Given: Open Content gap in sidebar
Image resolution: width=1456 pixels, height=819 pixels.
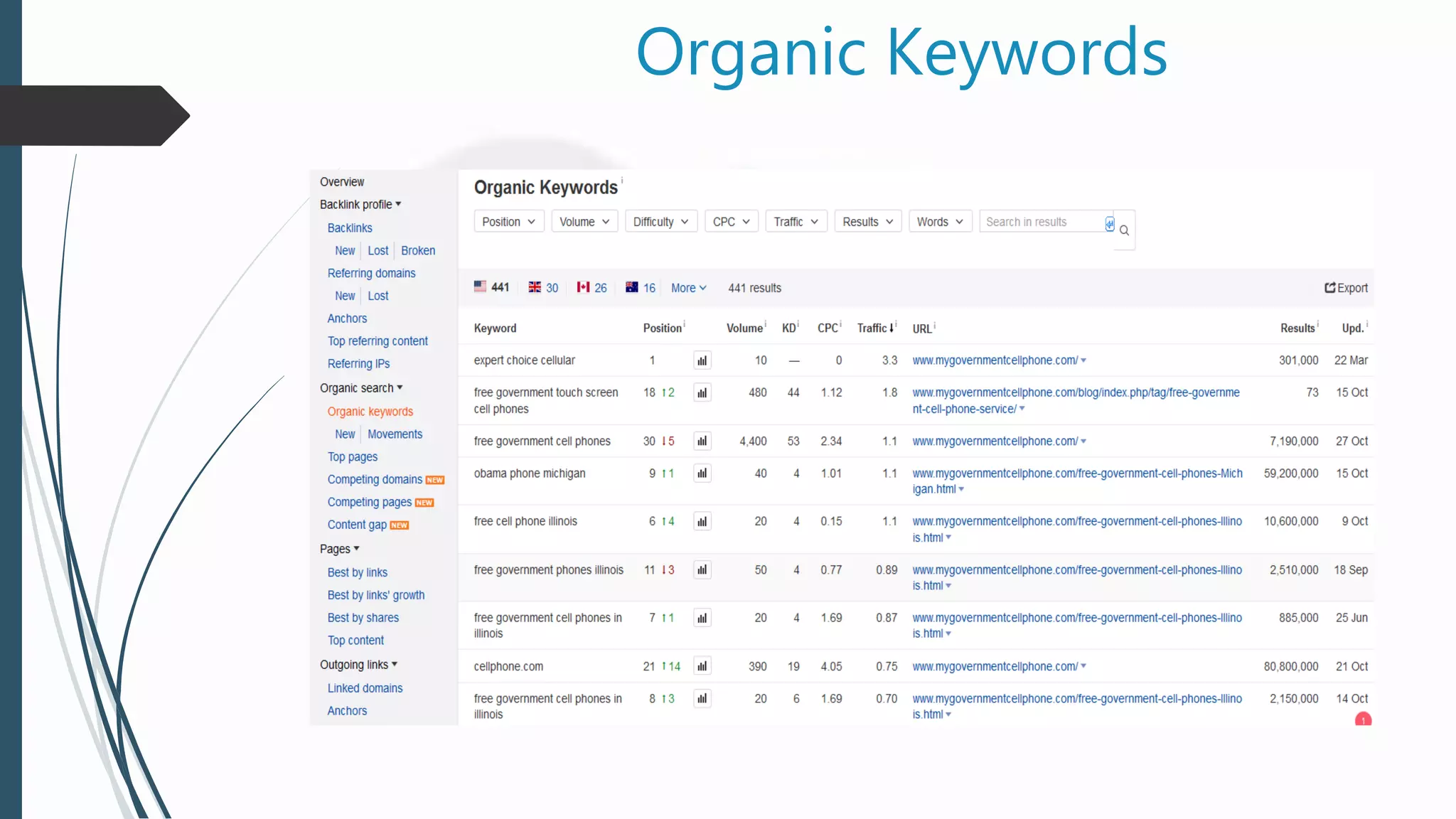Looking at the screenshot, I should click(357, 525).
